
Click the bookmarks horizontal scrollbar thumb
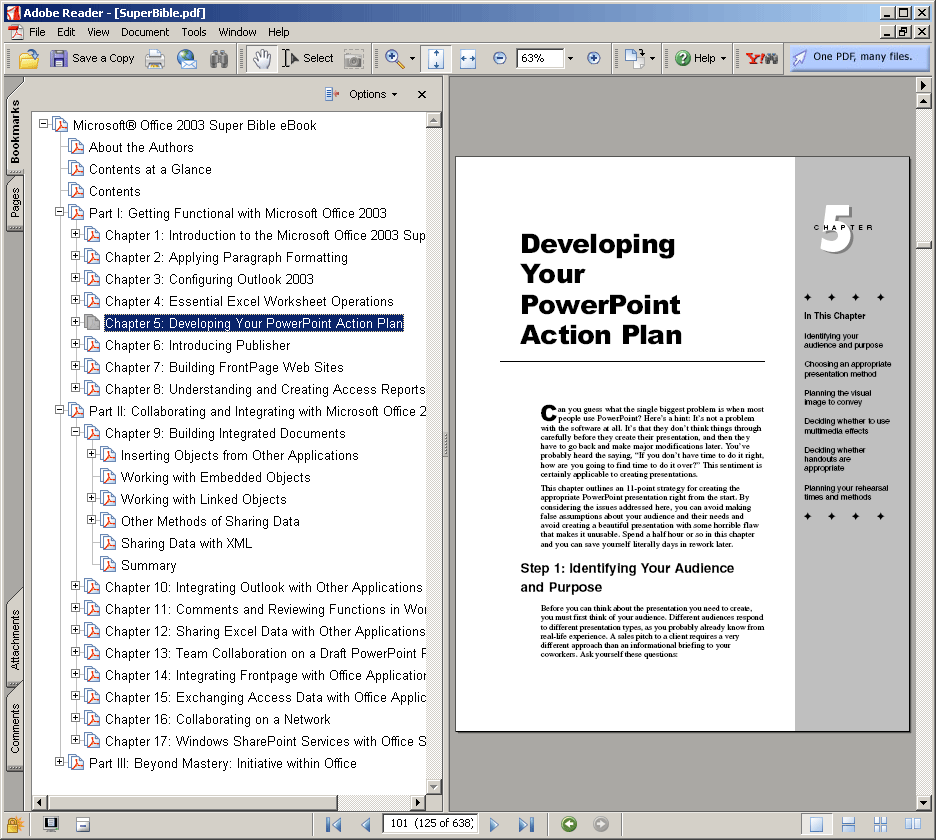tap(193, 802)
